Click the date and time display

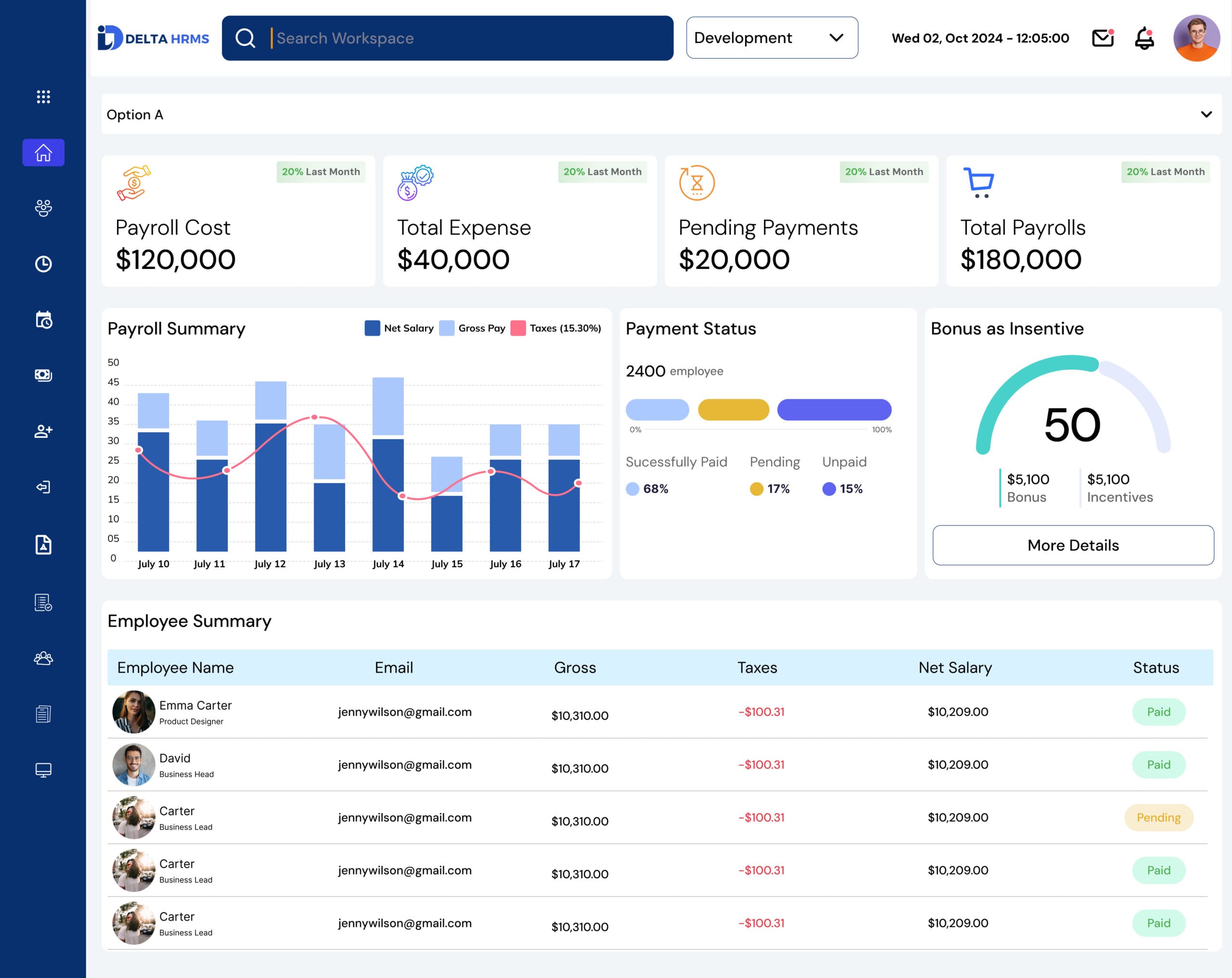(x=980, y=39)
